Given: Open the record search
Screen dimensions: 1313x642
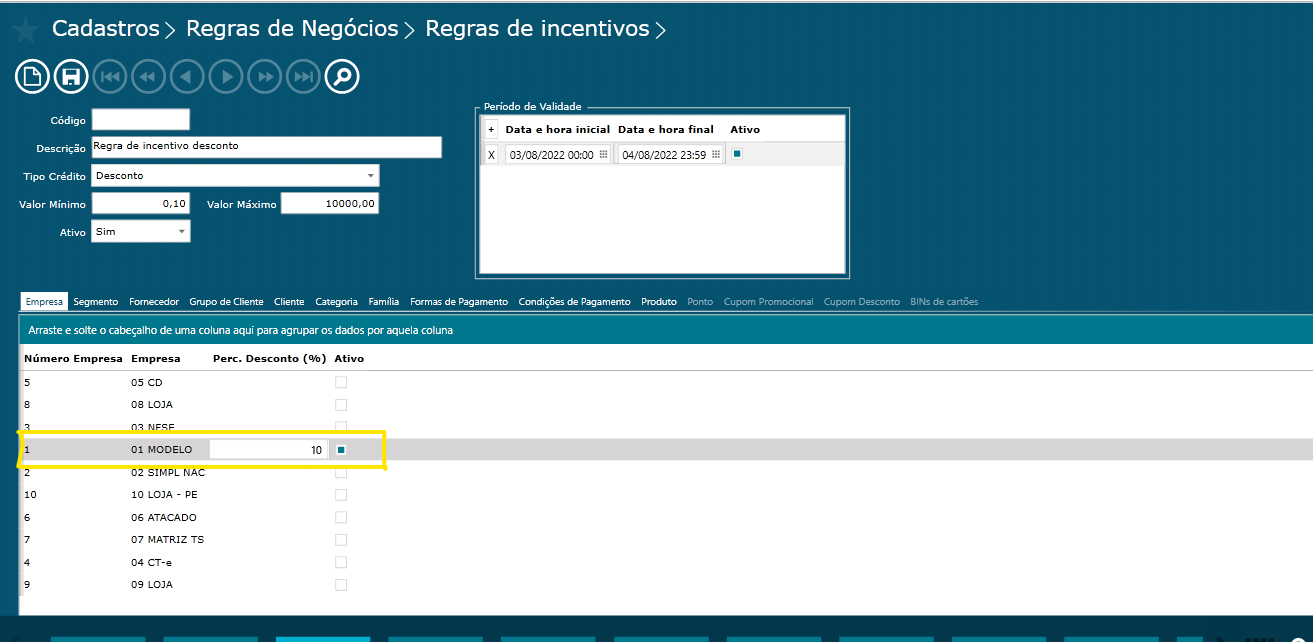Looking at the screenshot, I should click(x=342, y=76).
